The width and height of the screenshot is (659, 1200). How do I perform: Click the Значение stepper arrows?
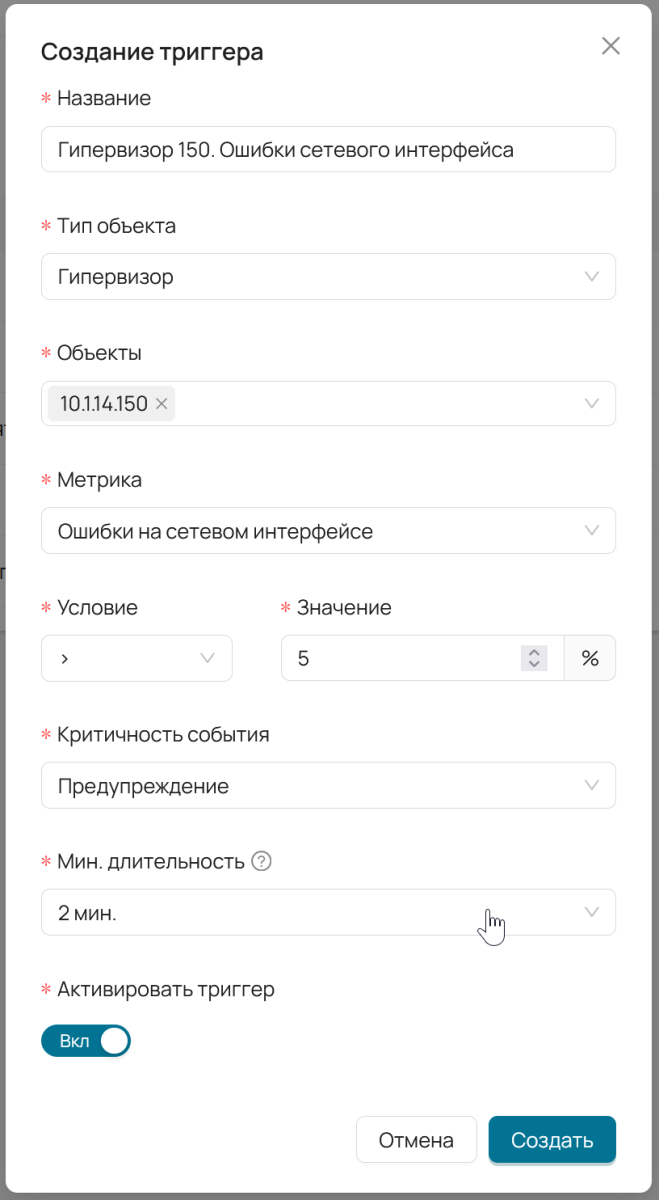click(534, 658)
